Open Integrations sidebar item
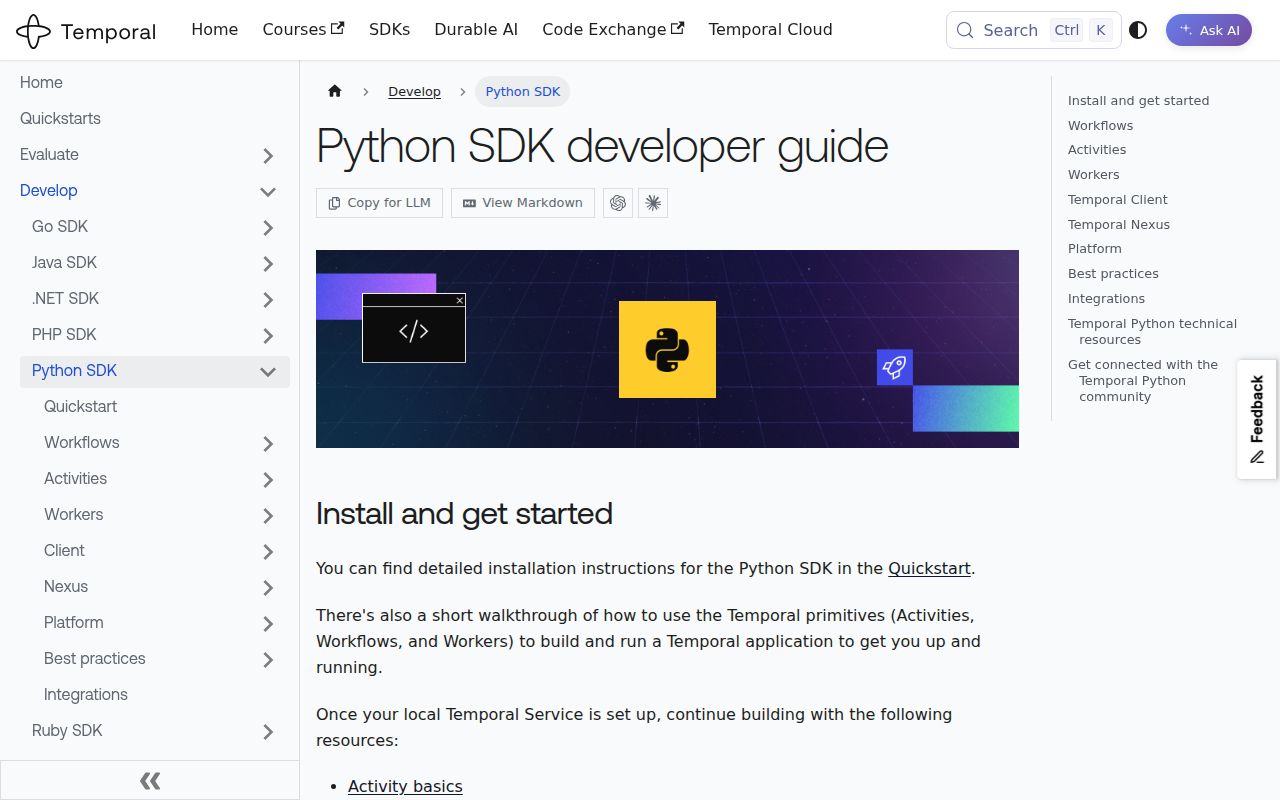Viewport: 1280px width, 800px height. coord(86,694)
